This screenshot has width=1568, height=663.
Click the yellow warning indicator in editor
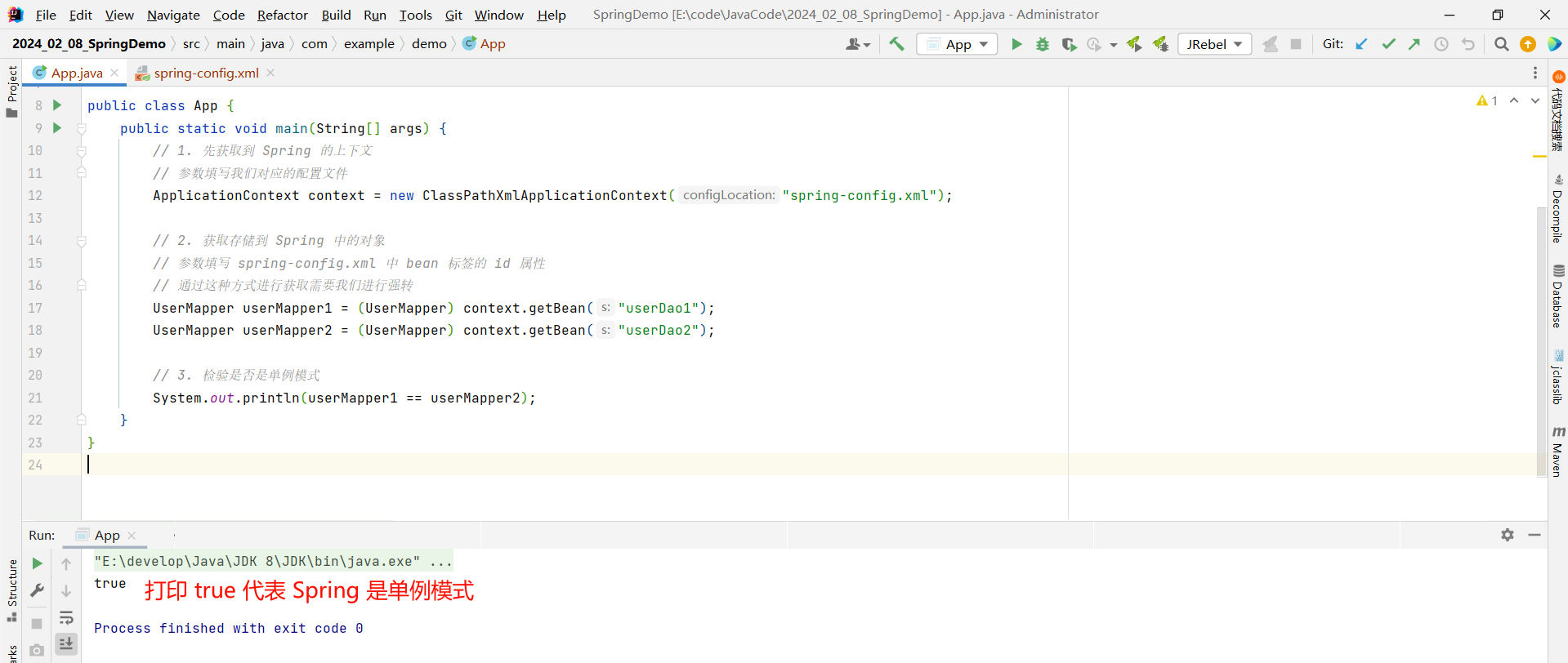tap(1487, 100)
